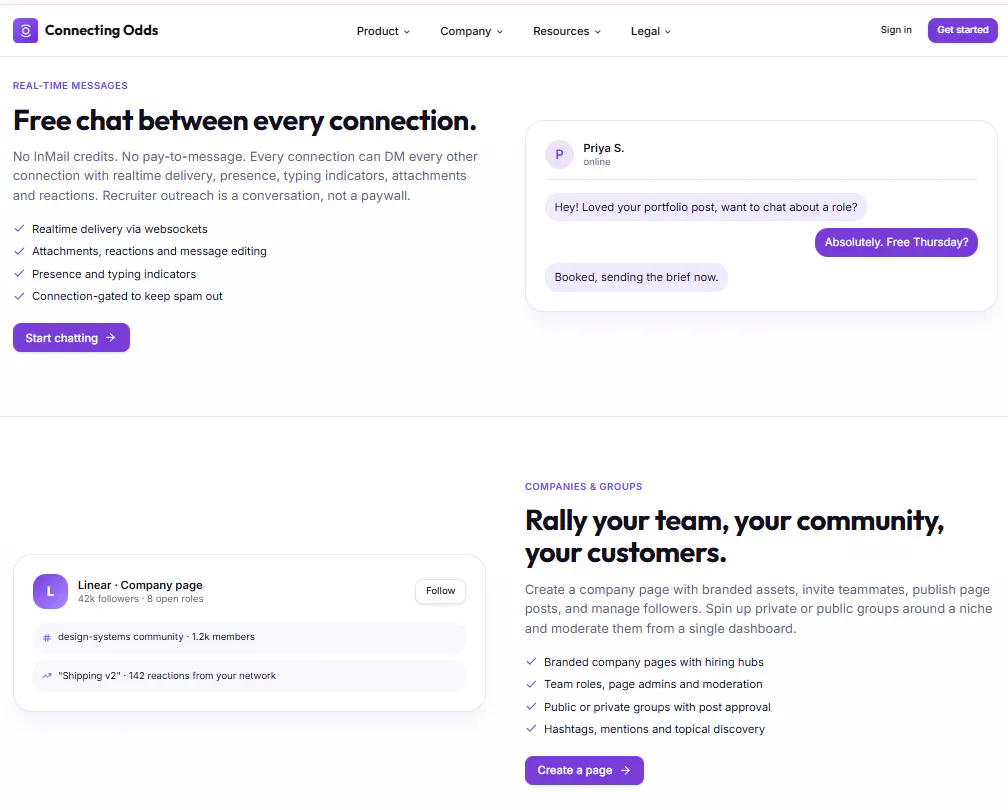Expand the chevron next to Resources
The image size is (1008, 810).
click(x=598, y=32)
